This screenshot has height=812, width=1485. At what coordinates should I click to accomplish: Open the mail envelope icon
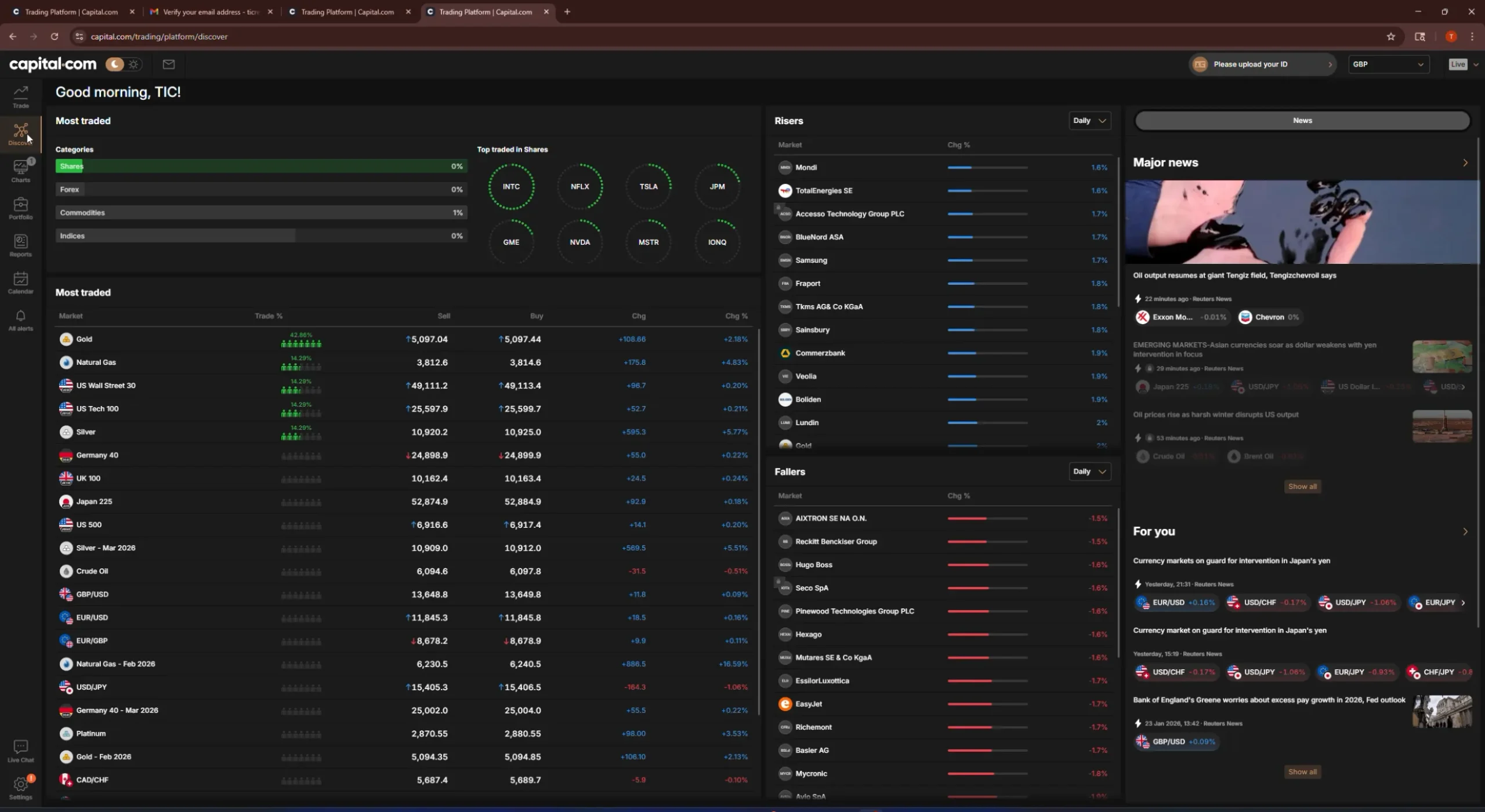tap(169, 64)
